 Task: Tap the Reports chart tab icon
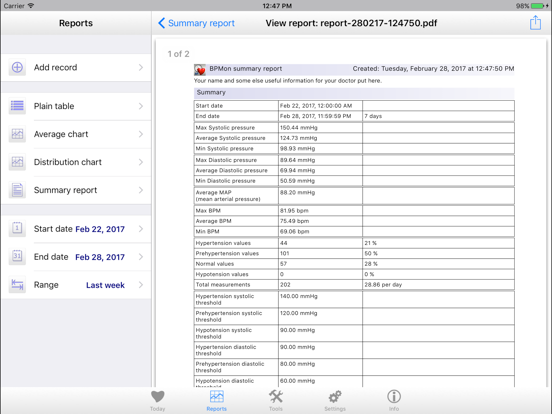[x=217, y=397]
